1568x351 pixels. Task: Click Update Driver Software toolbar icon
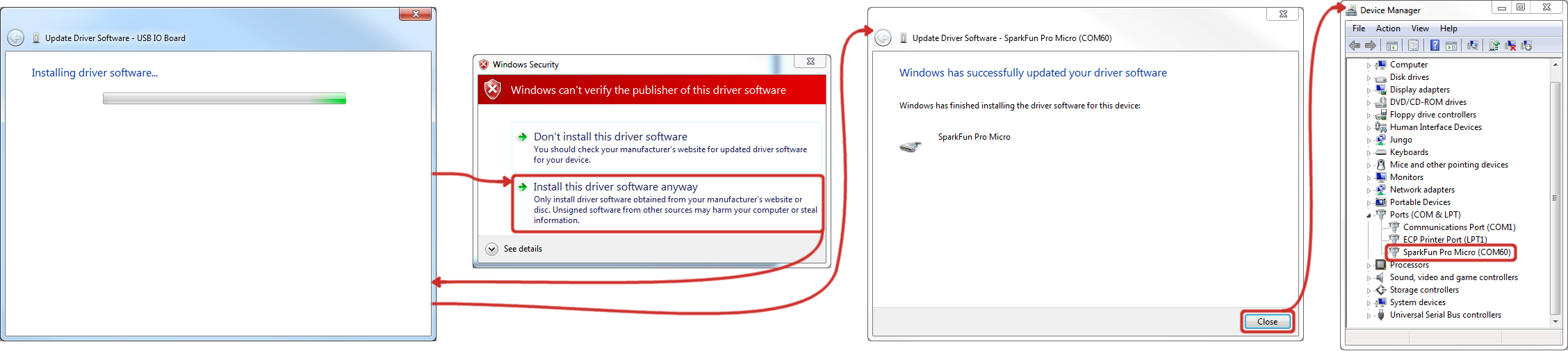click(1494, 46)
